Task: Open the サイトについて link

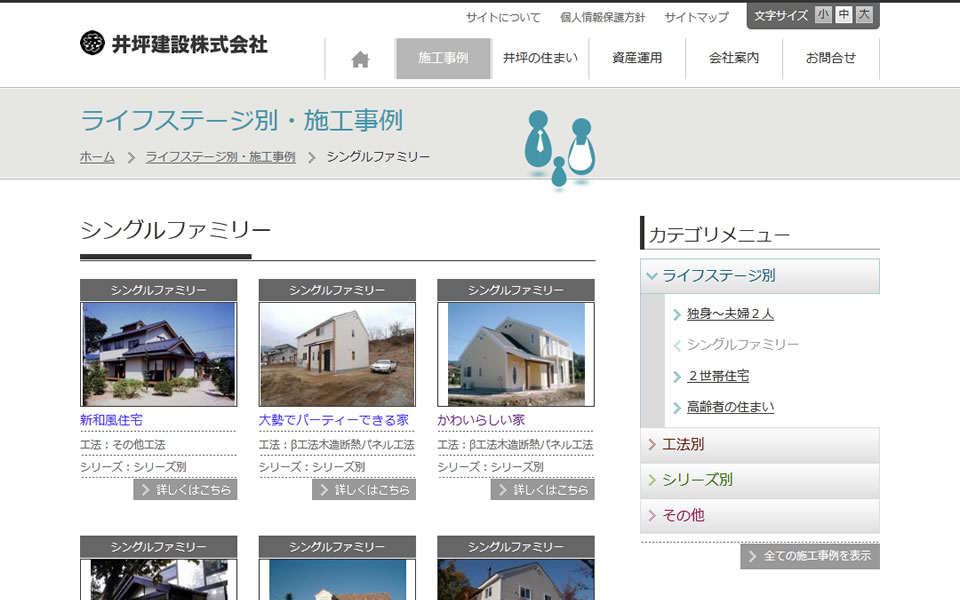Action: (503, 17)
